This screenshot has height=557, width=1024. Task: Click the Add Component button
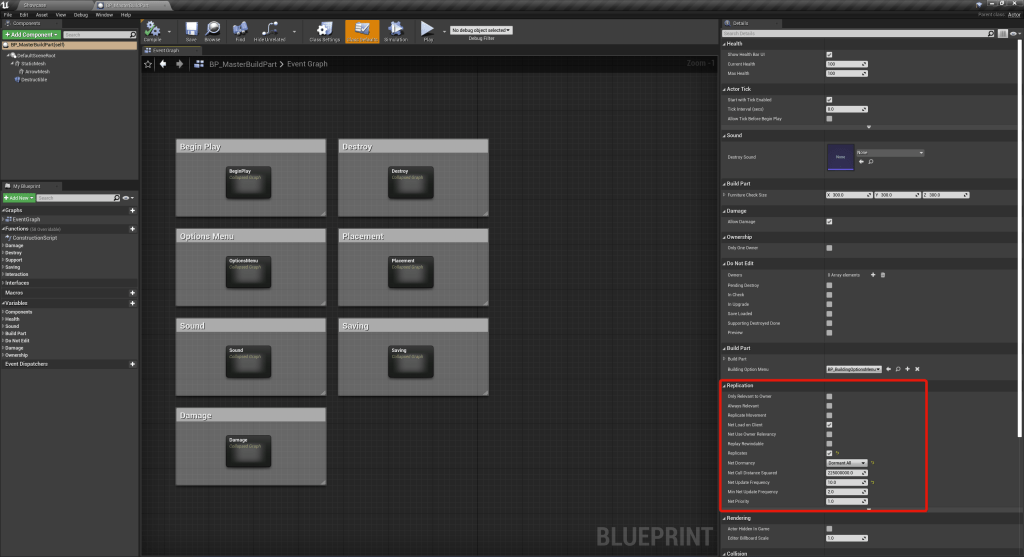(x=31, y=34)
